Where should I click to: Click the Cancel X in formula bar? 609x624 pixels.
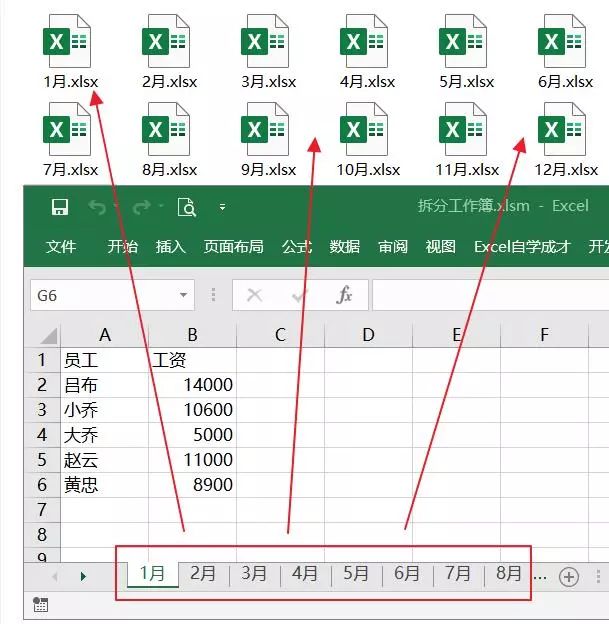(x=254, y=295)
